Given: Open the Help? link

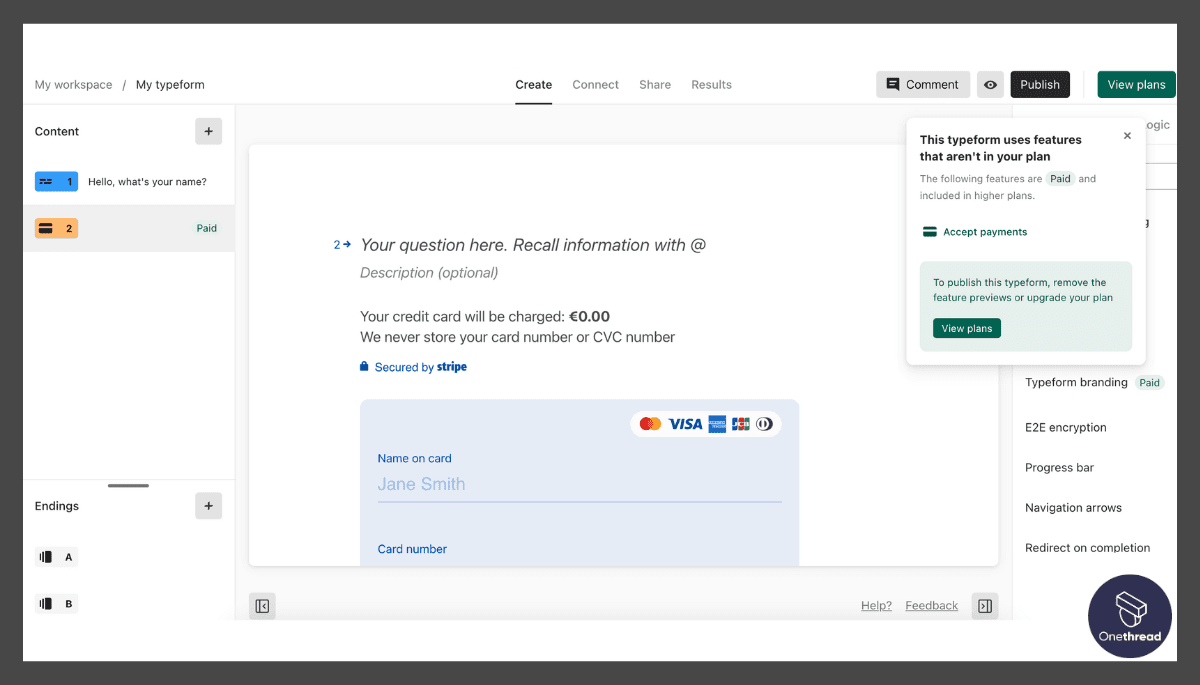Looking at the screenshot, I should [876, 606].
